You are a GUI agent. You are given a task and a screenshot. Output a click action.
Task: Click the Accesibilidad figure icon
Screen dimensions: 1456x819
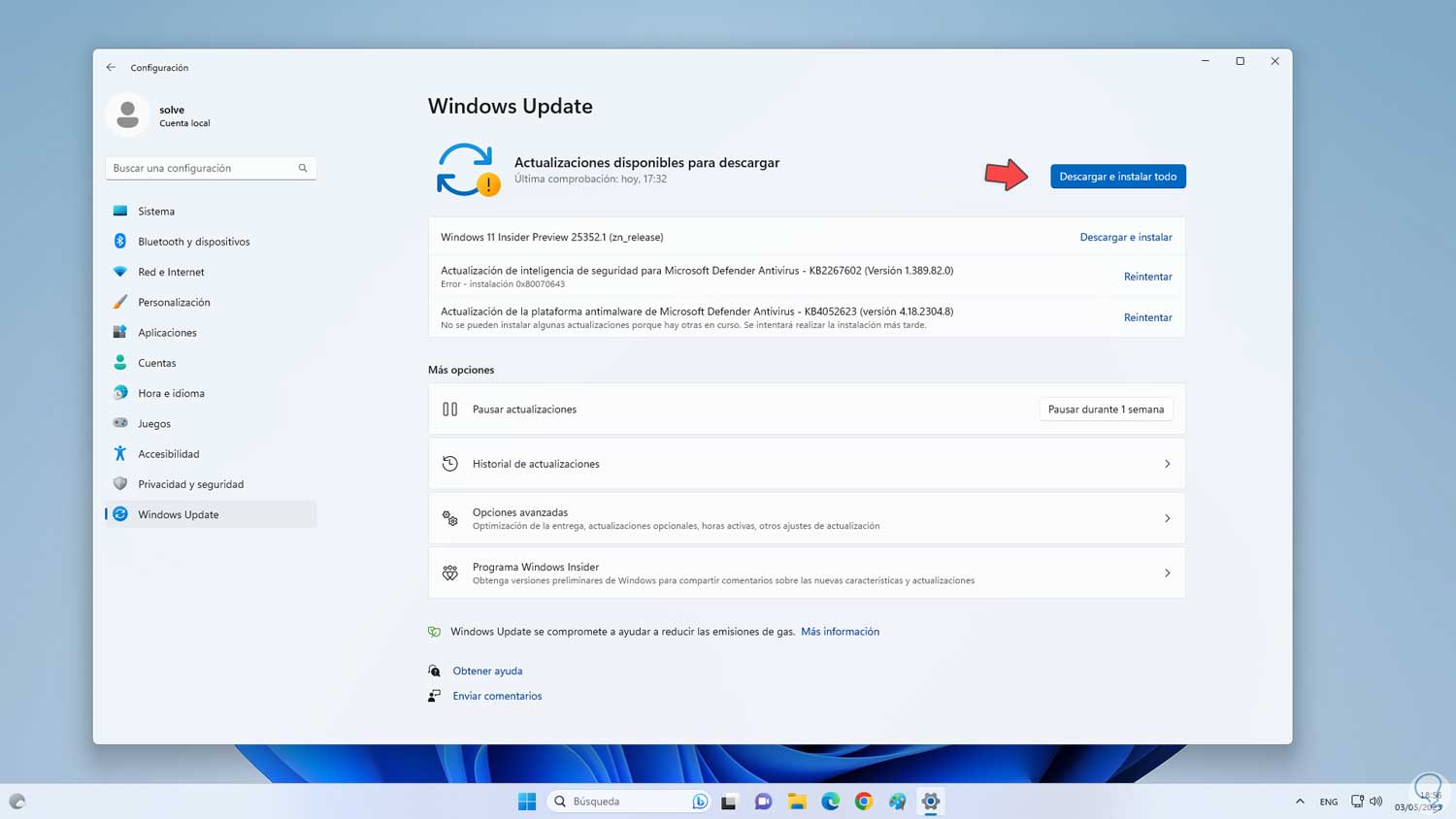120,453
